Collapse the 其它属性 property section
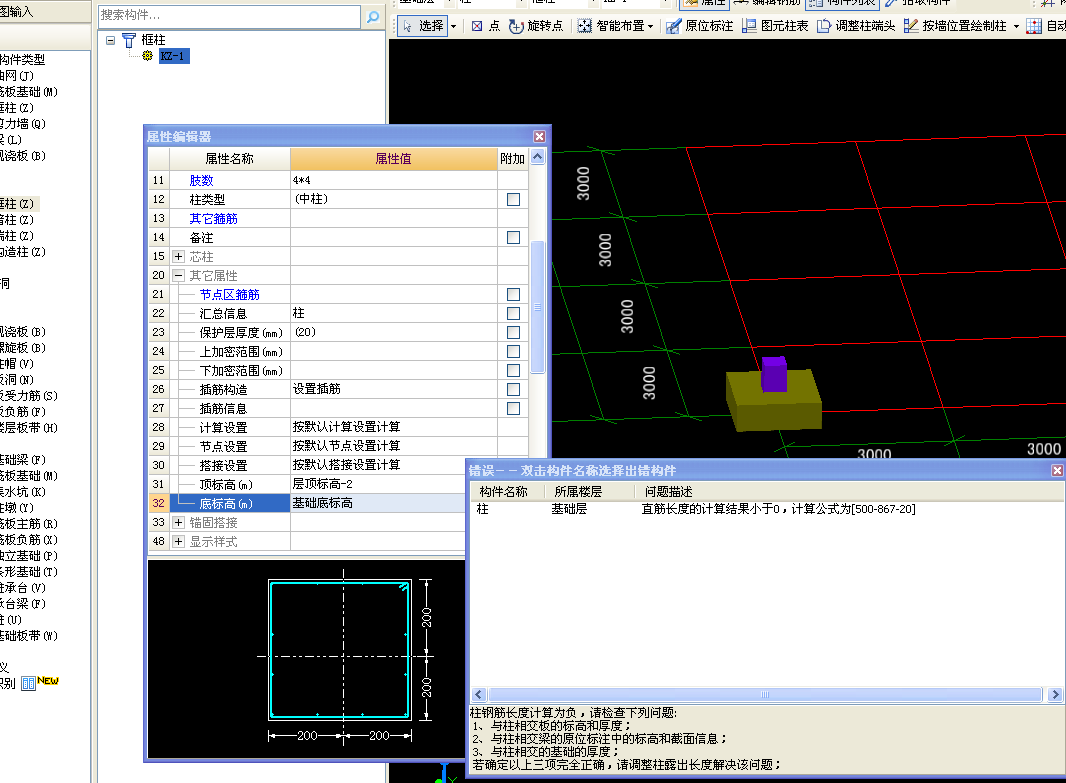Screen dimensions: 1066x783 (178, 276)
